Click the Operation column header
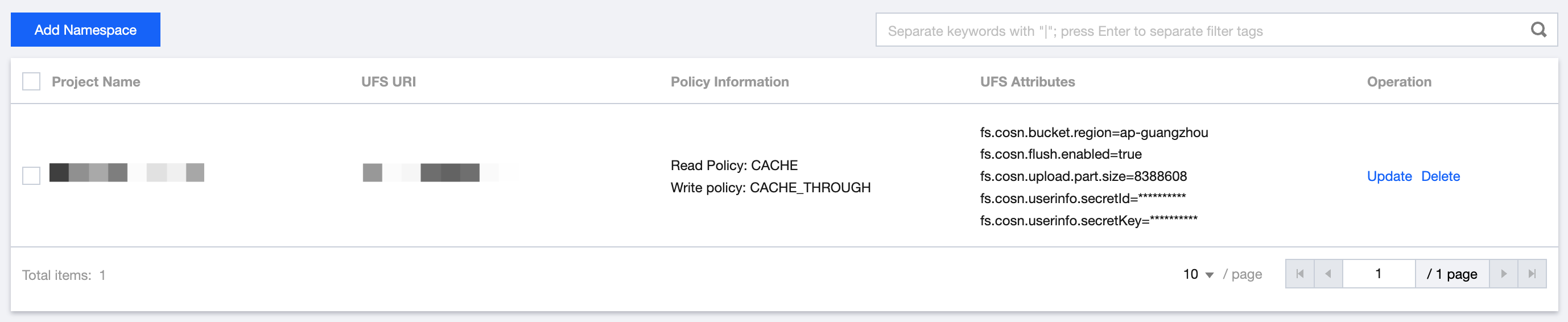The height and width of the screenshot is (322, 1568). coord(1399,81)
